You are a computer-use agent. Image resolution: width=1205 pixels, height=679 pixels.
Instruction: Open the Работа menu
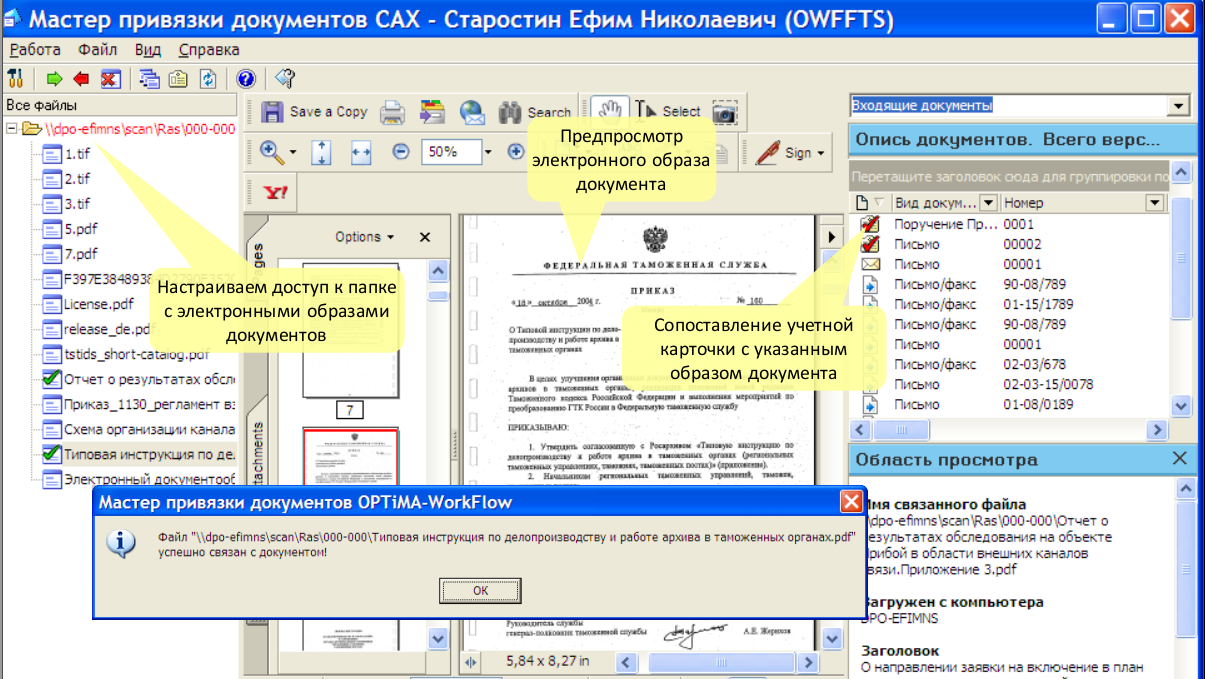(x=35, y=49)
